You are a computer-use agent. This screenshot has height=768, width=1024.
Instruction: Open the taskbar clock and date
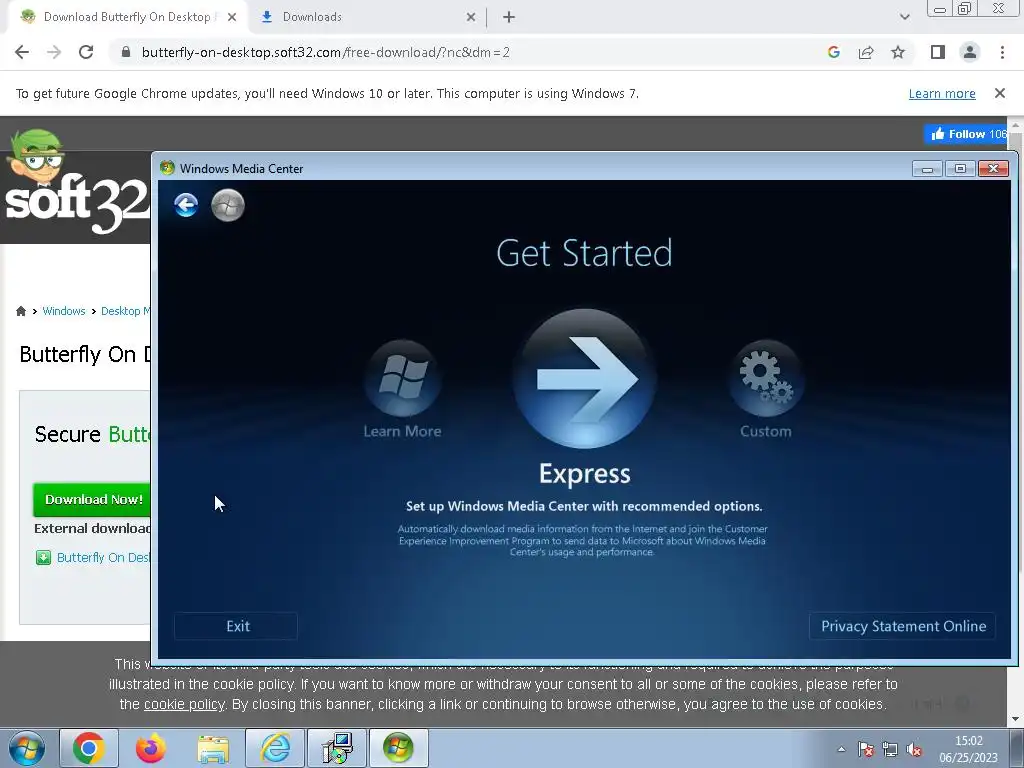pos(968,749)
